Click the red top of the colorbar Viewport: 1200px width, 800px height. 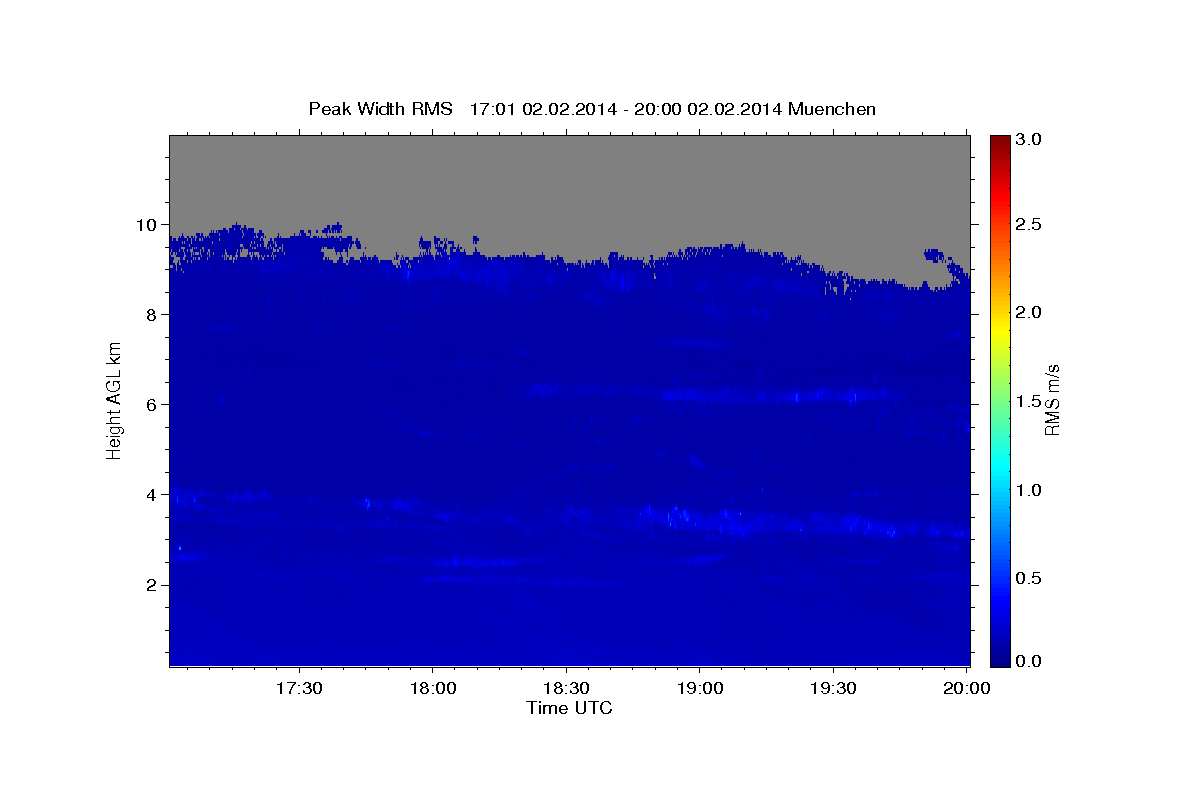(999, 150)
